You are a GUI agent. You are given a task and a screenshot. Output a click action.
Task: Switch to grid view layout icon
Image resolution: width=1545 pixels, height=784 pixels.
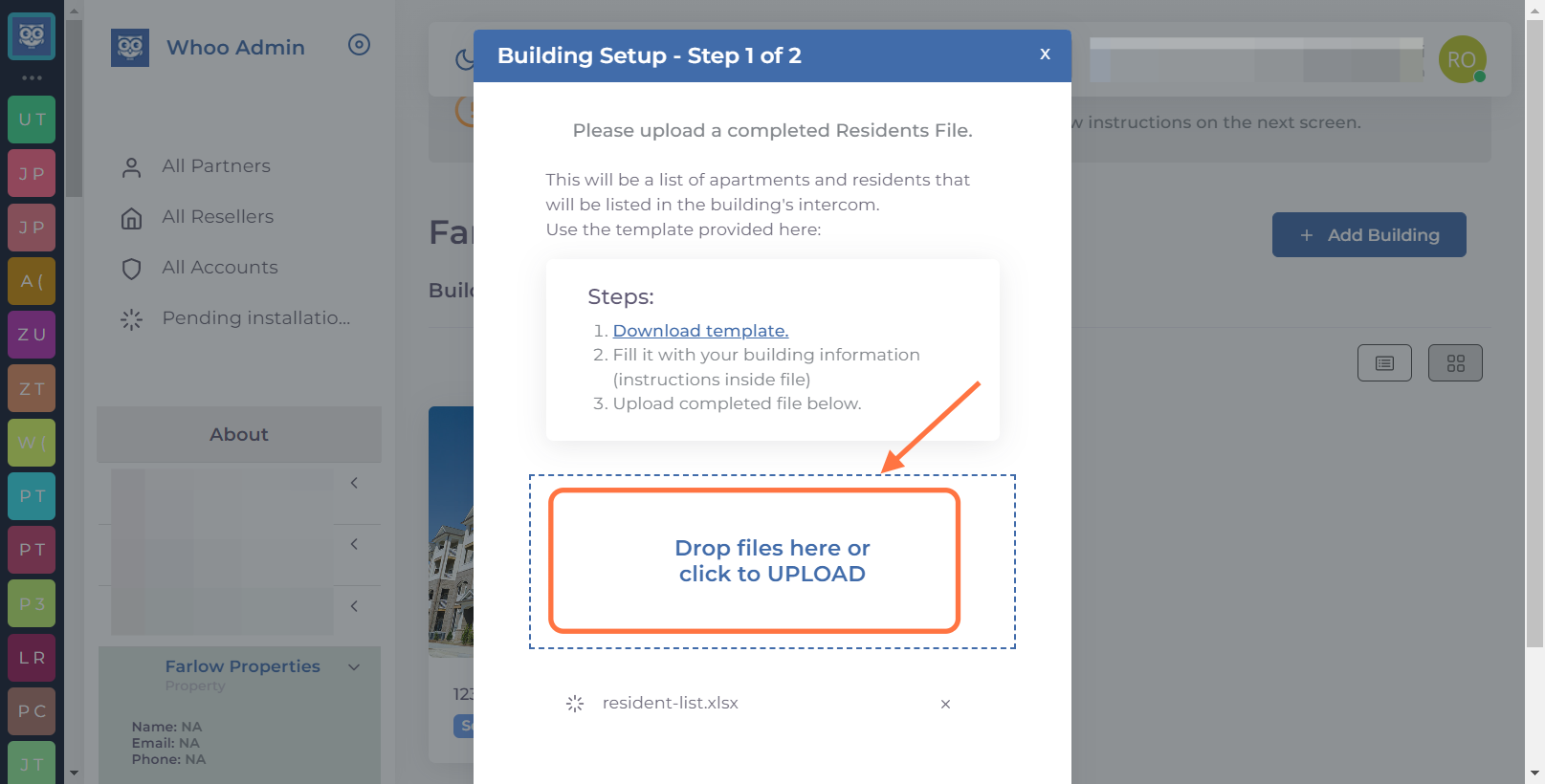[1455, 363]
